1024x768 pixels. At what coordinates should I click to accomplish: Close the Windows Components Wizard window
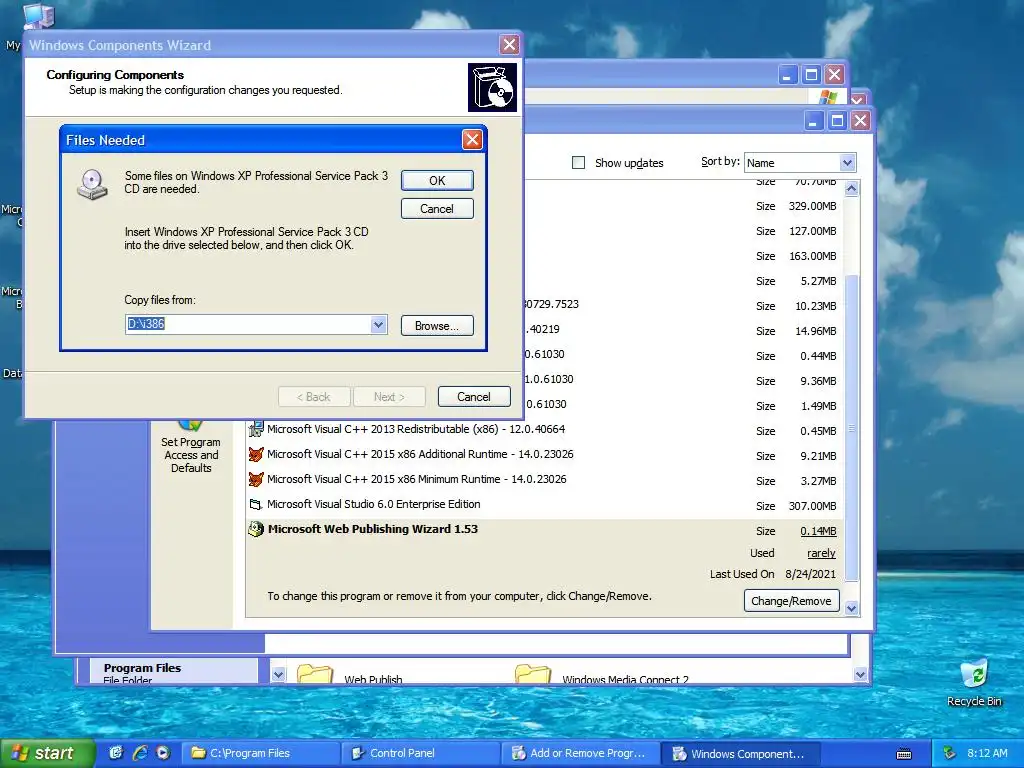click(509, 45)
